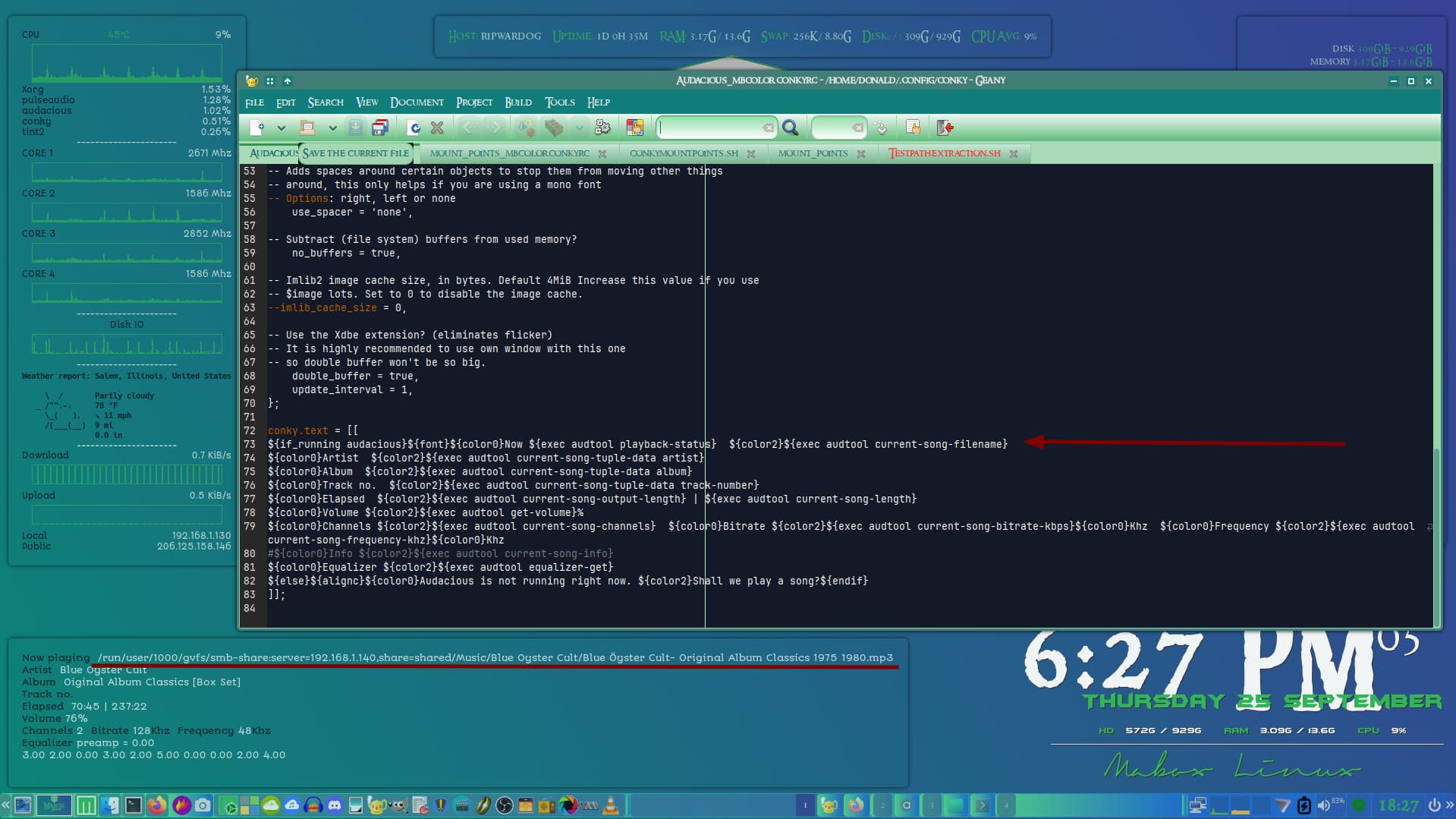
Task: Create a new file with toolbar icon
Action: coord(257,128)
